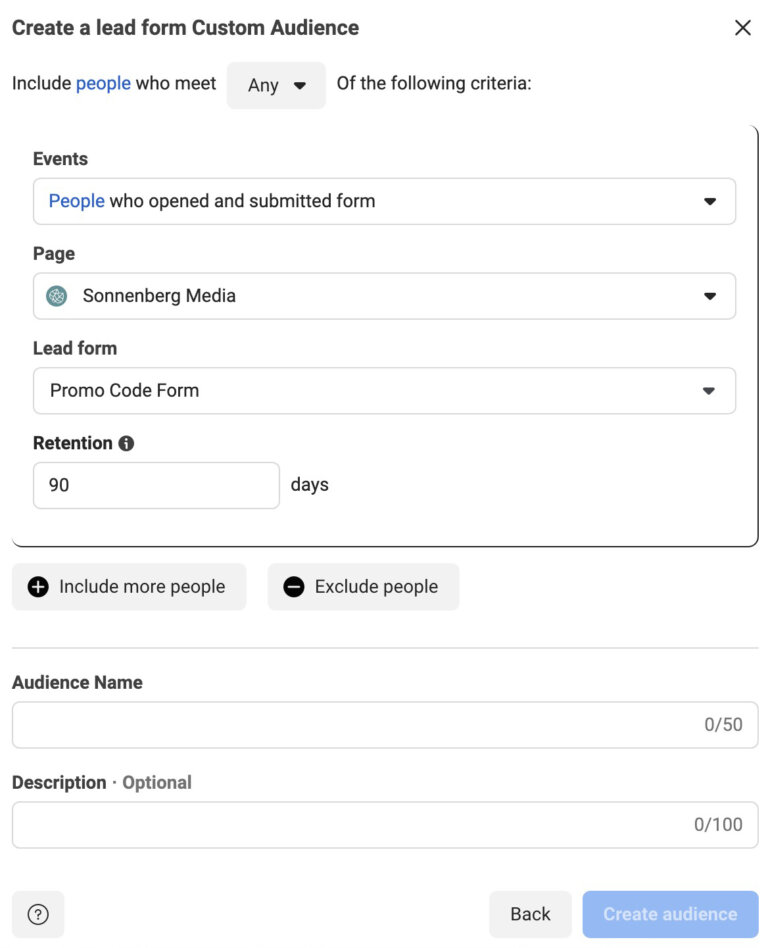Click the Retention info icon
The width and height of the screenshot is (768, 948).
[x=124, y=442]
